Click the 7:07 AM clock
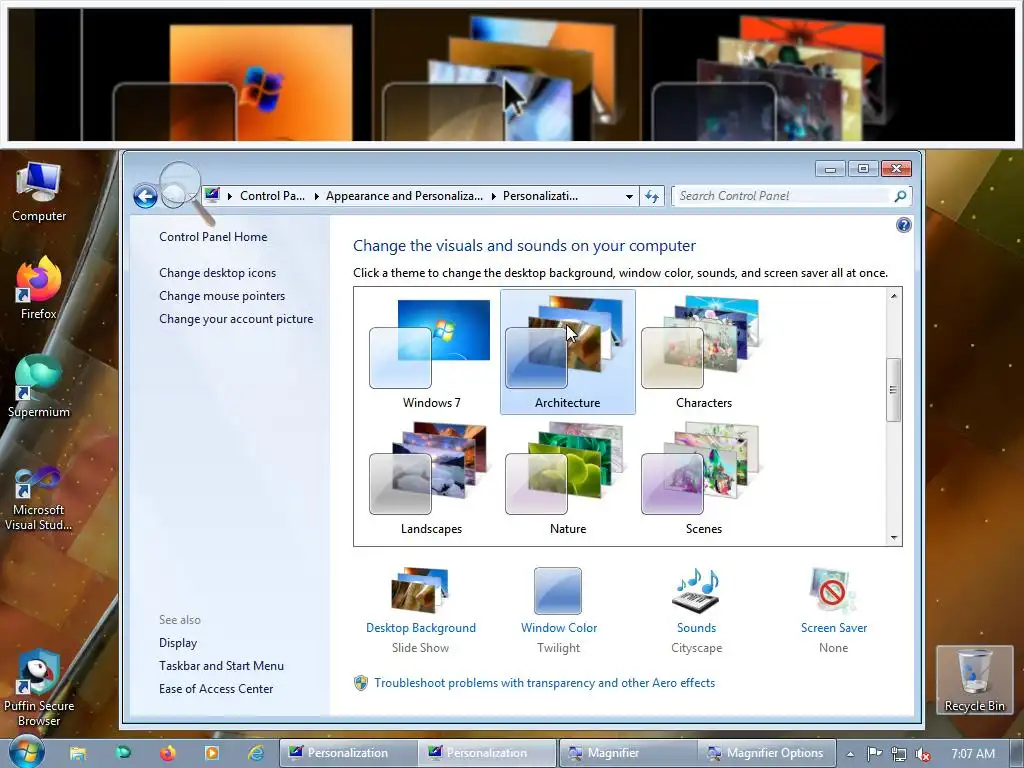Image resolution: width=1024 pixels, height=768 pixels. click(972, 754)
